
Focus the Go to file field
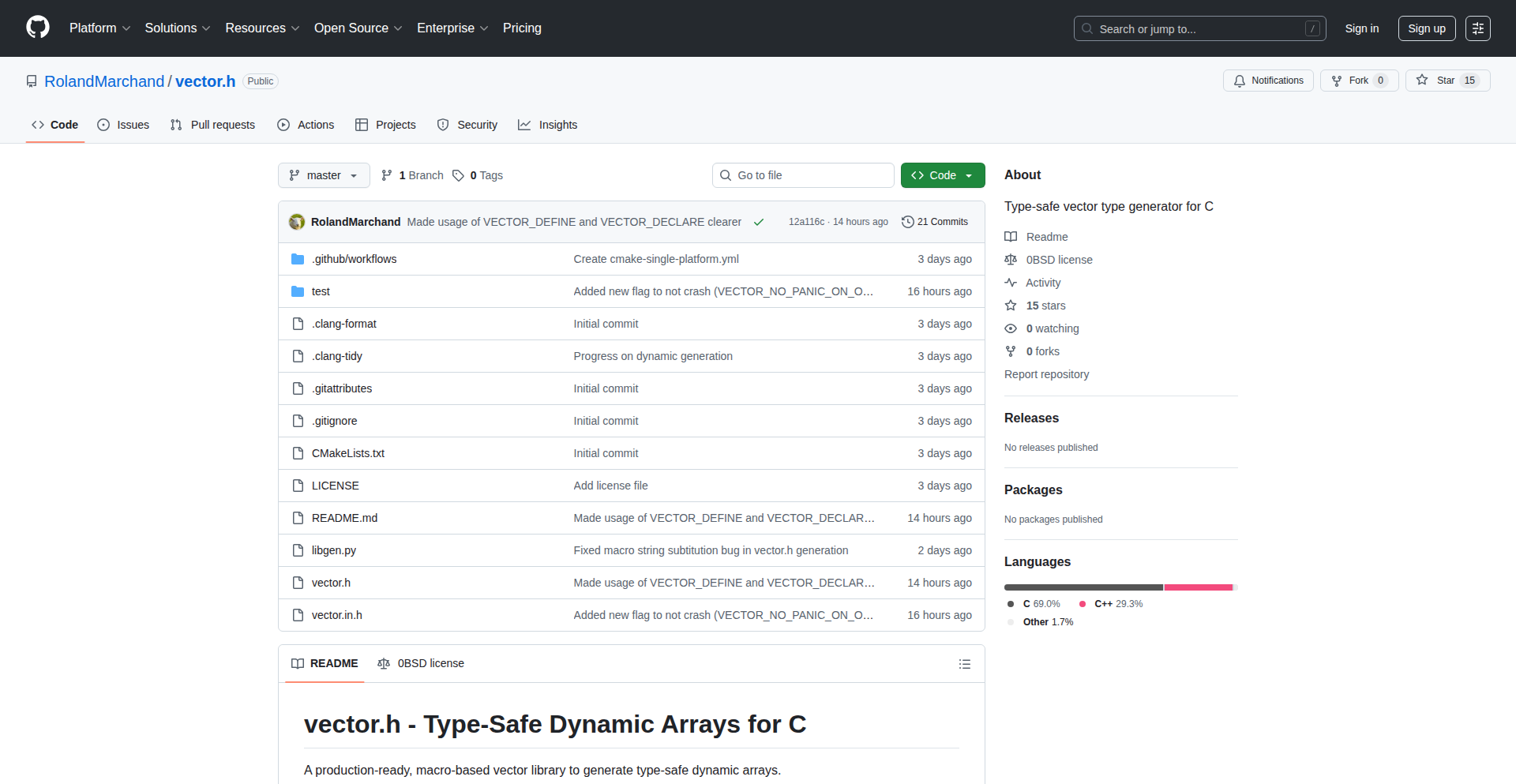pyautogui.click(x=803, y=175)
